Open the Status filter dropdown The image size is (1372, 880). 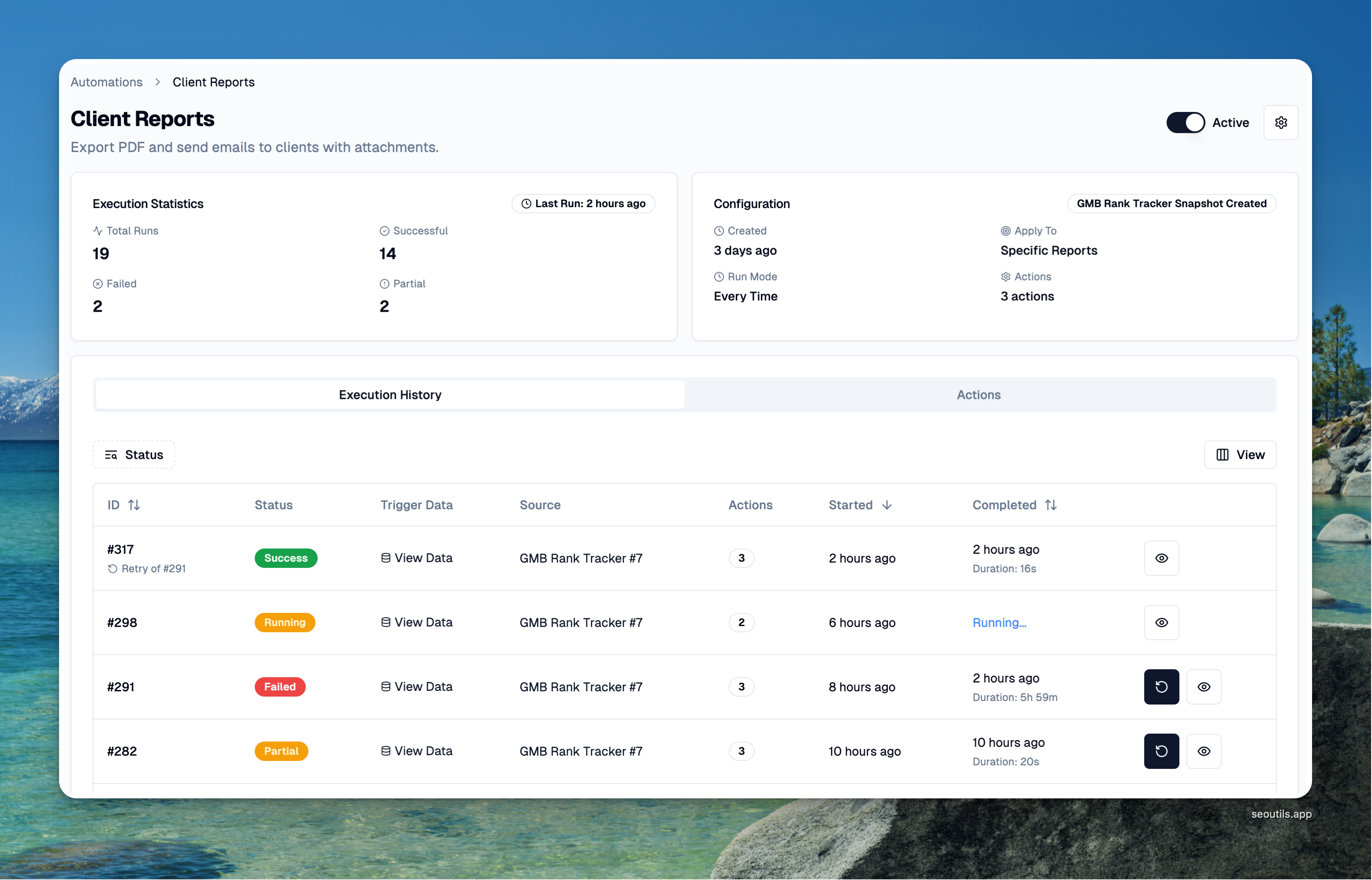[134, 454]
